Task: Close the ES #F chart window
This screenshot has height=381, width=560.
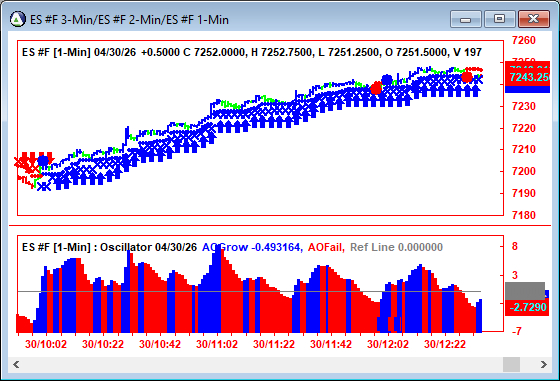Action: tap(533, 19)
